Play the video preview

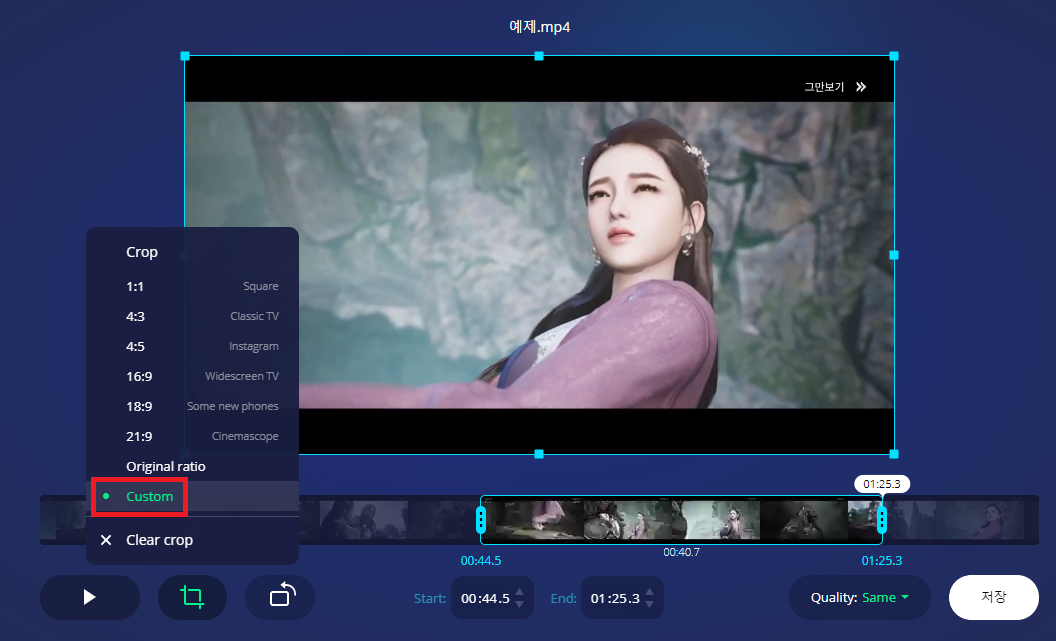(x=90, y=597)
